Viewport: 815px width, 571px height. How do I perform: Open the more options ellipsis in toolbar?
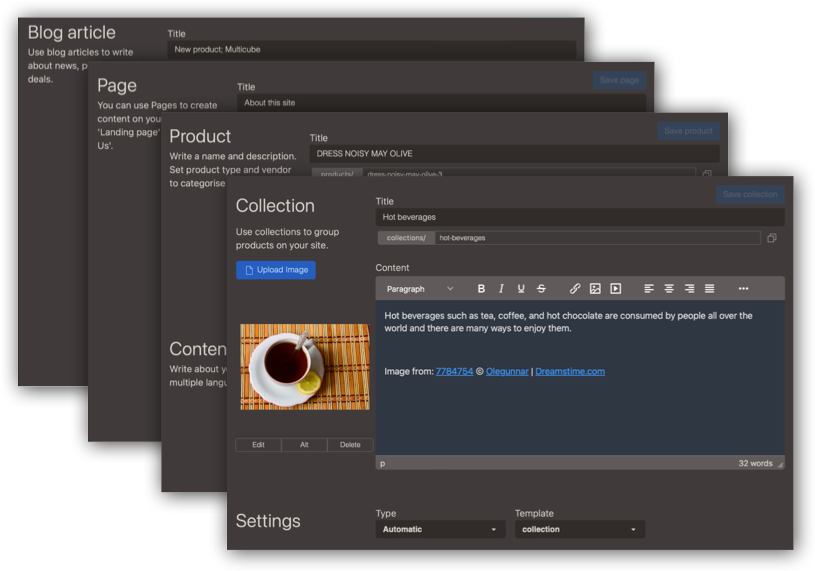pyautogui.click(x=743, y=289)
